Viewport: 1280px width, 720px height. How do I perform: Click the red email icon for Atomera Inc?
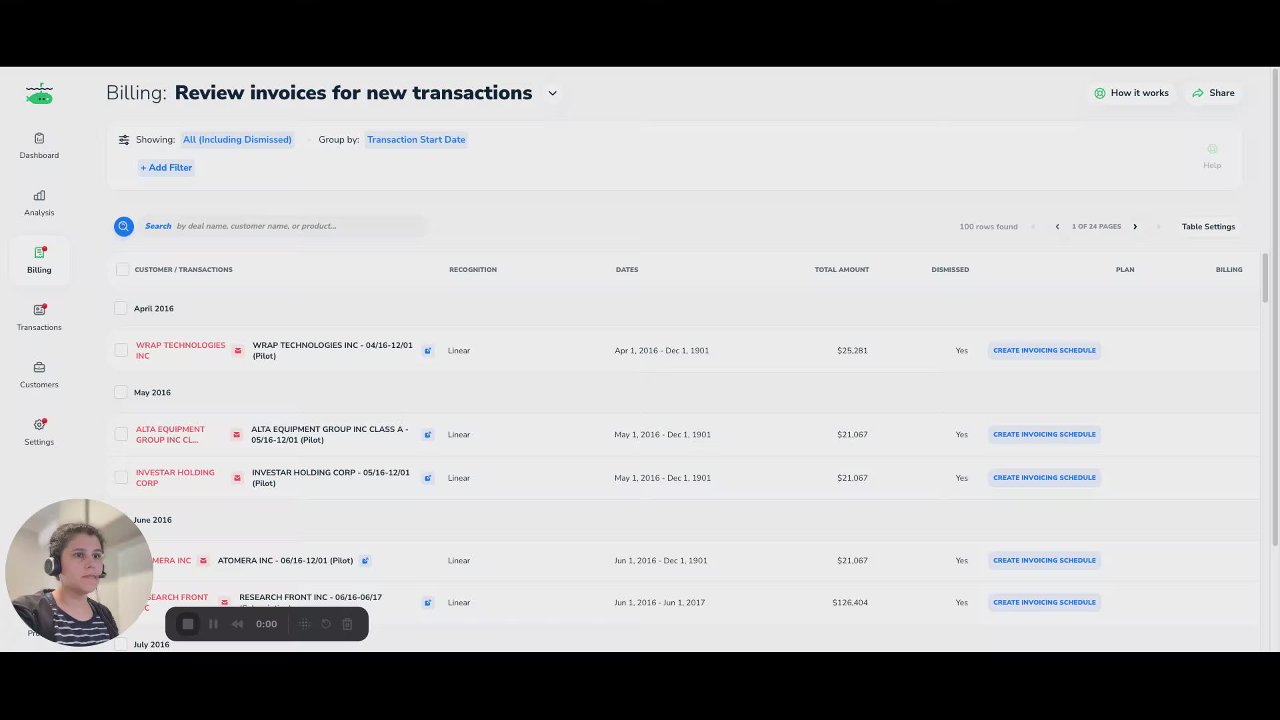203,561
